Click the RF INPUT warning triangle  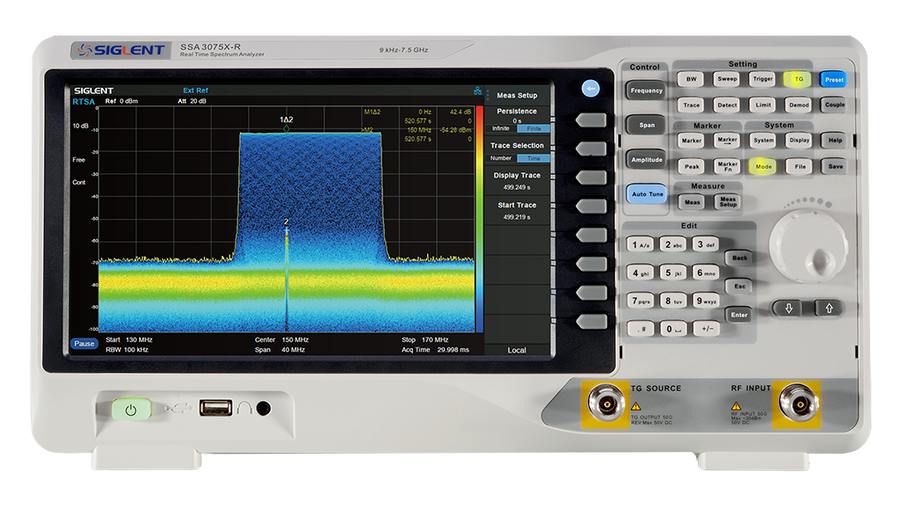click(x=736, y=406)
